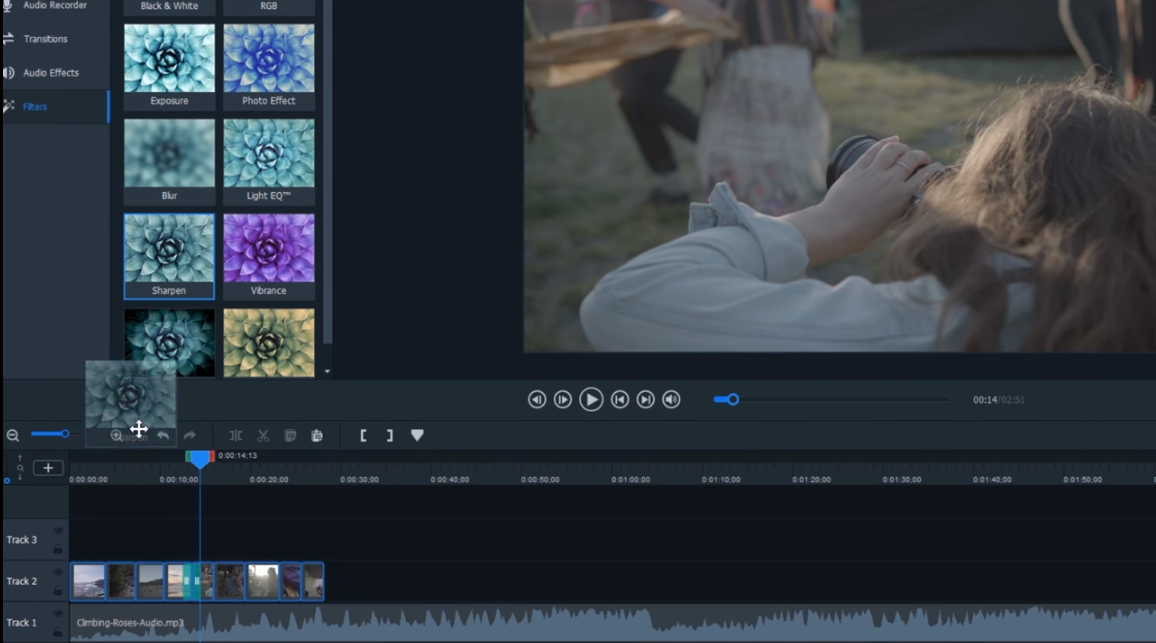Toggle the volume speaker button
This screenshot has width=1156, height=643.
coord(672,400)
